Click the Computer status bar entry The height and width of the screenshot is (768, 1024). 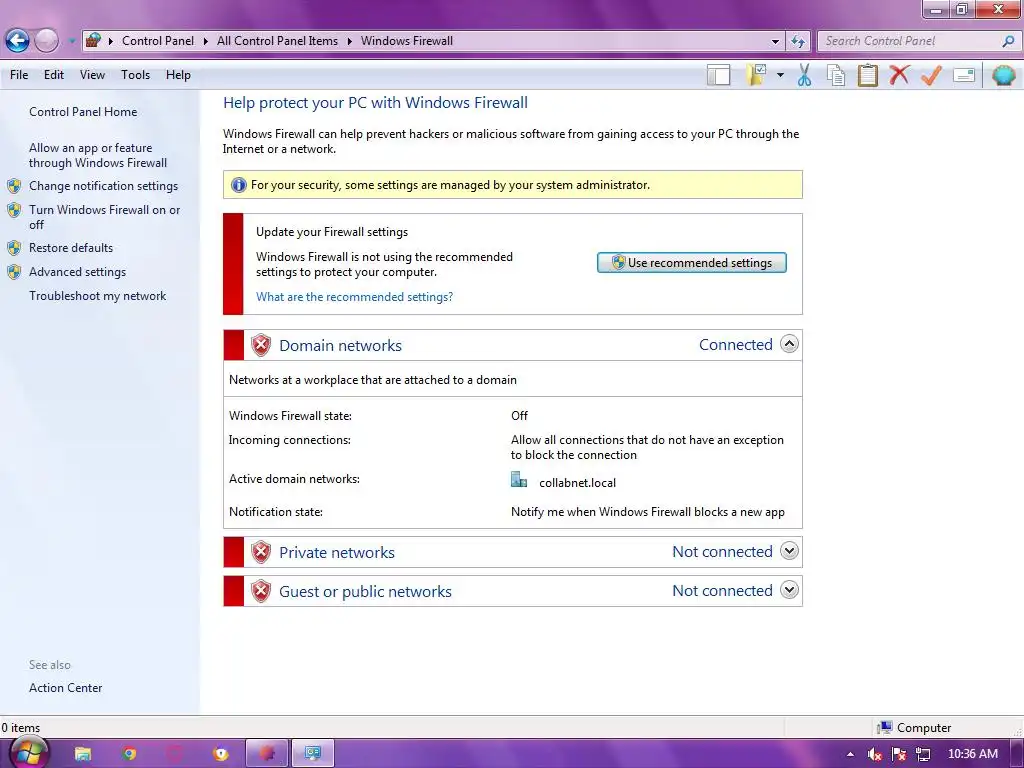point(914,728)
